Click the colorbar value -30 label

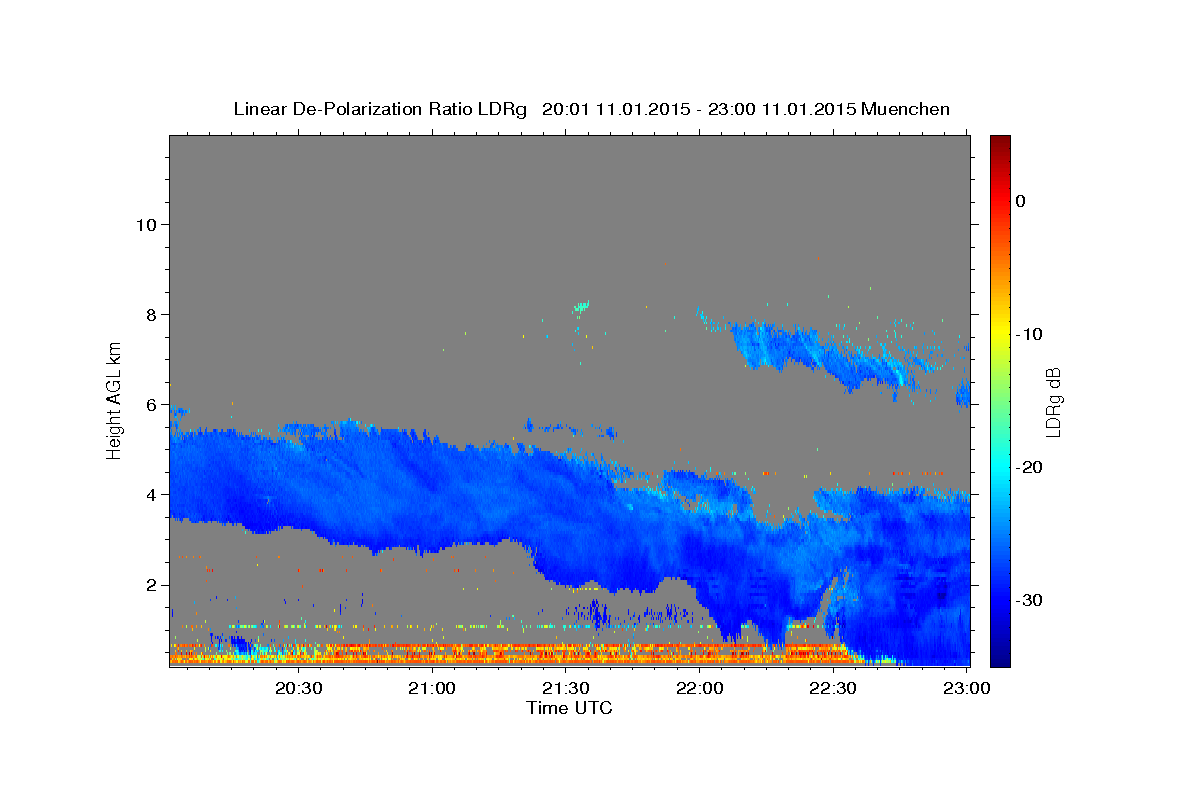tap(1030, 600)
